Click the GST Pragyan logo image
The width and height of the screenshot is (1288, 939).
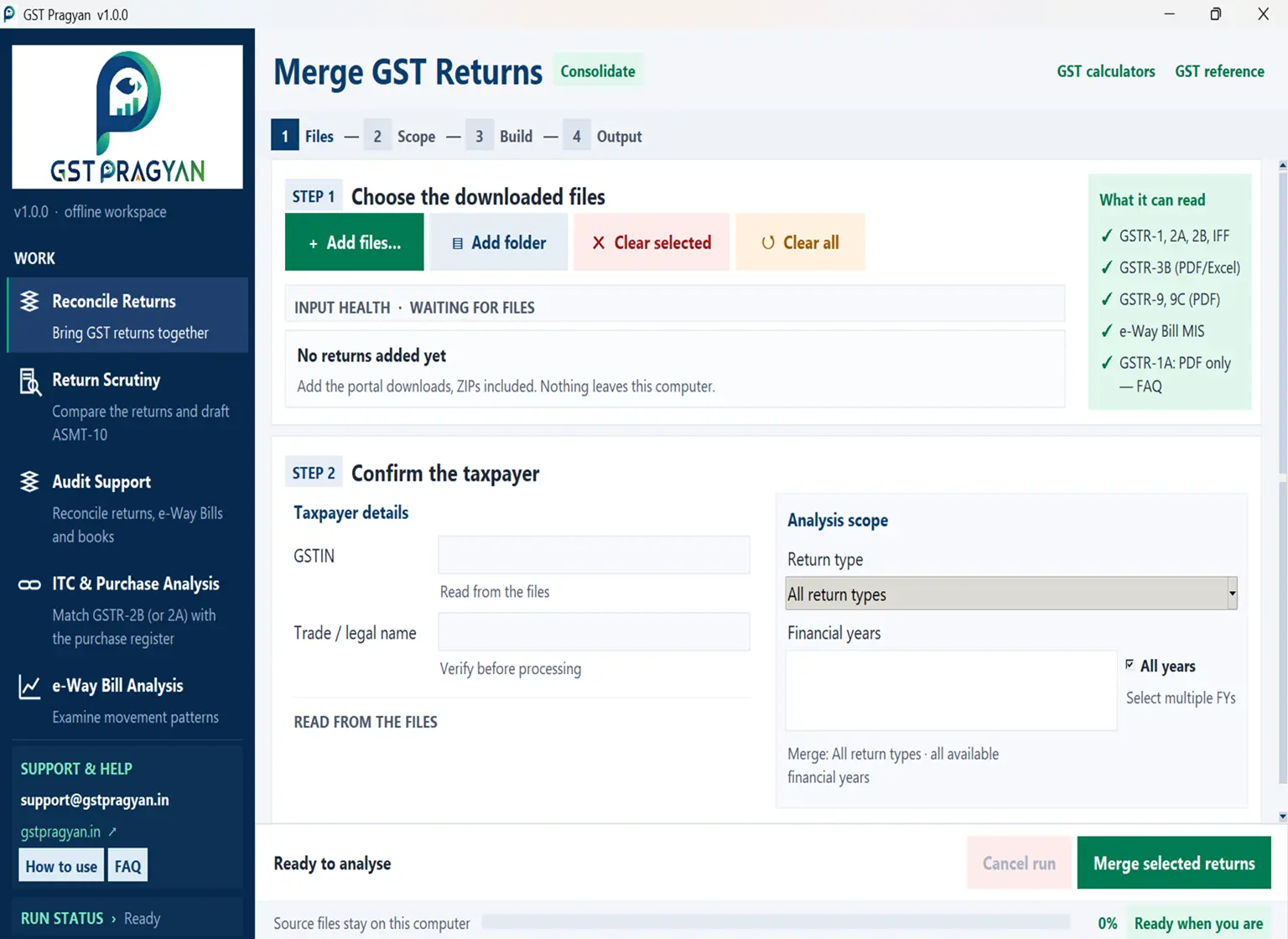tap(127, 117)
